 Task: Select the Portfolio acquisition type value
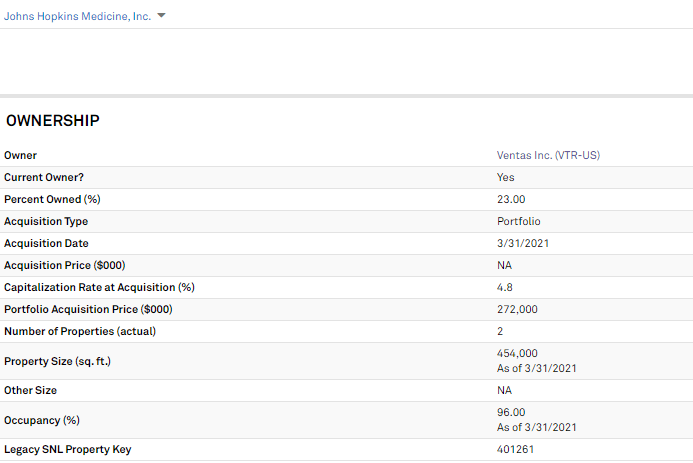(518, 221)
